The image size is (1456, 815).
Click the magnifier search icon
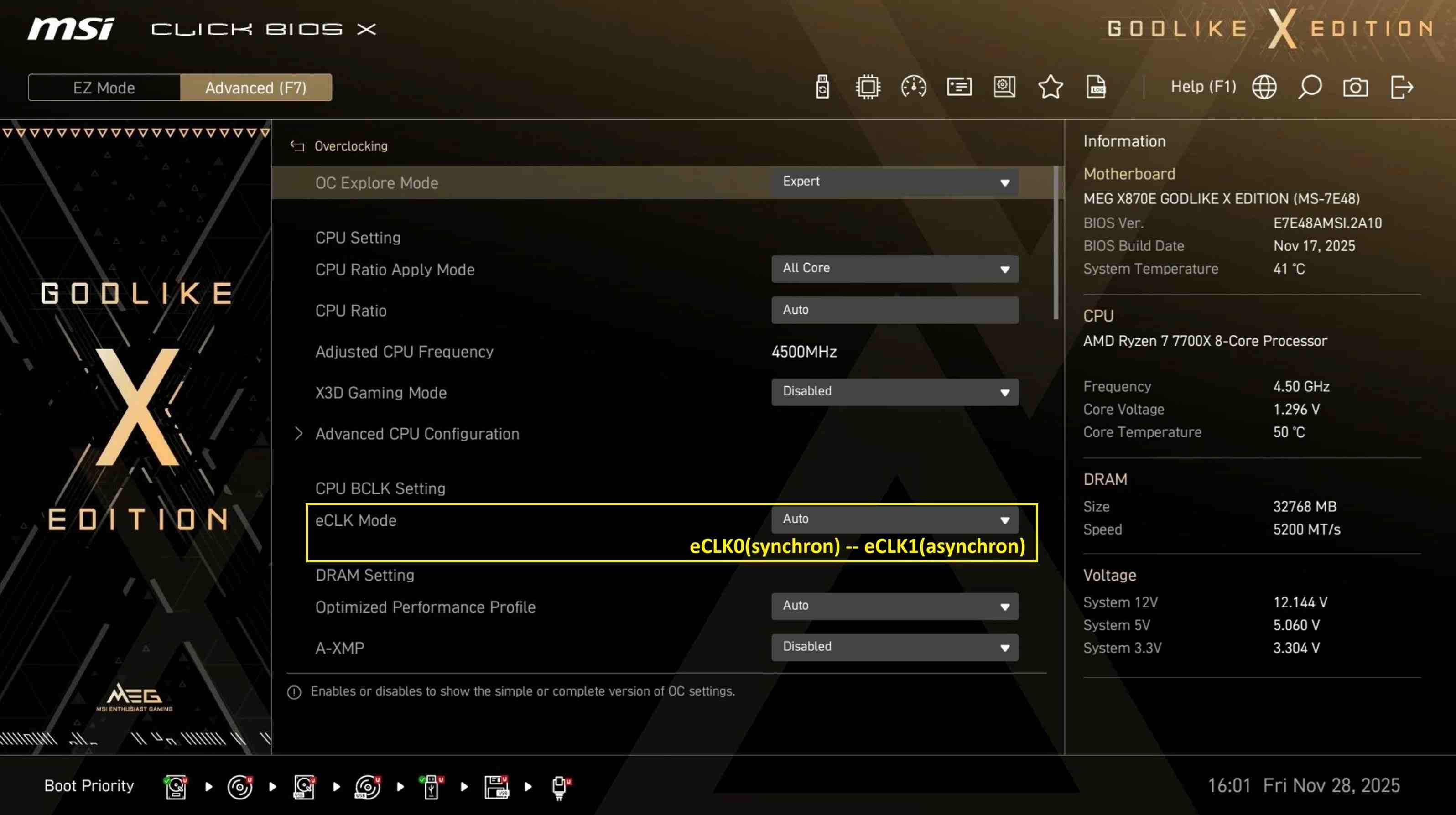tap(1310, 87)
